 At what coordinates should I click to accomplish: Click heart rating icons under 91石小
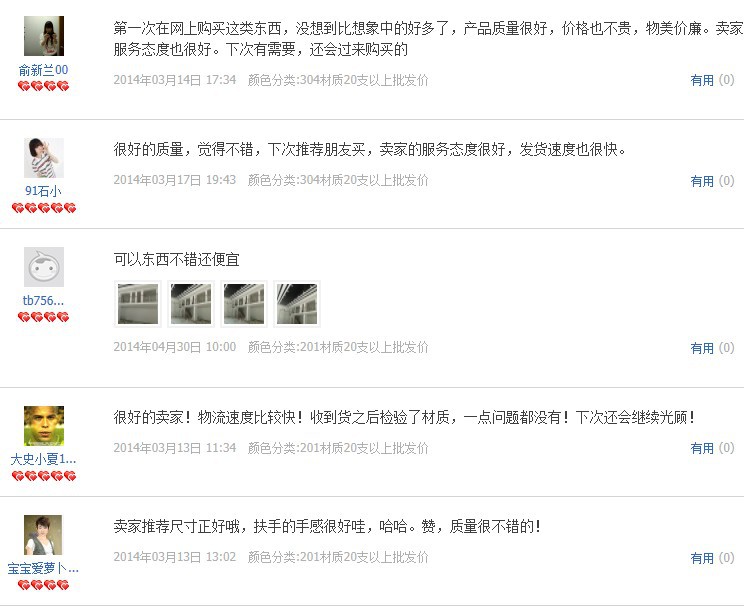point(44,208)
